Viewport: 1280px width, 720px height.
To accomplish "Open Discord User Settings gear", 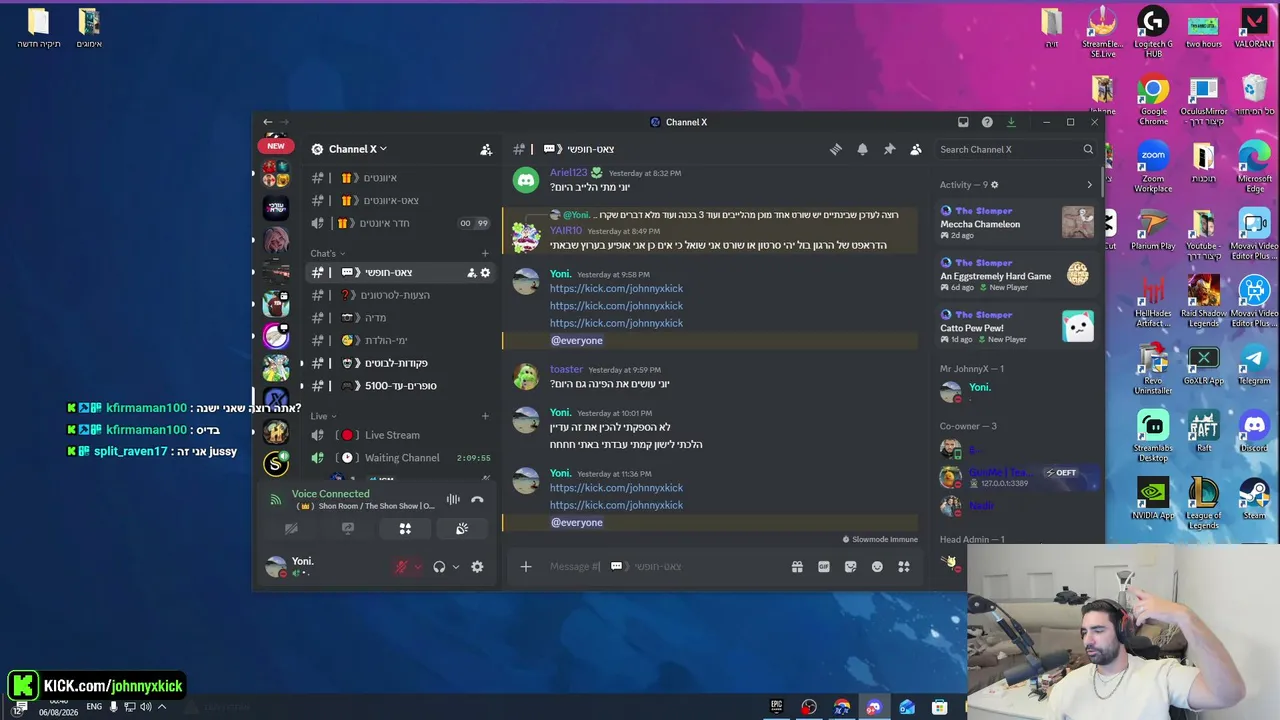I will click(x=477, y=567).
